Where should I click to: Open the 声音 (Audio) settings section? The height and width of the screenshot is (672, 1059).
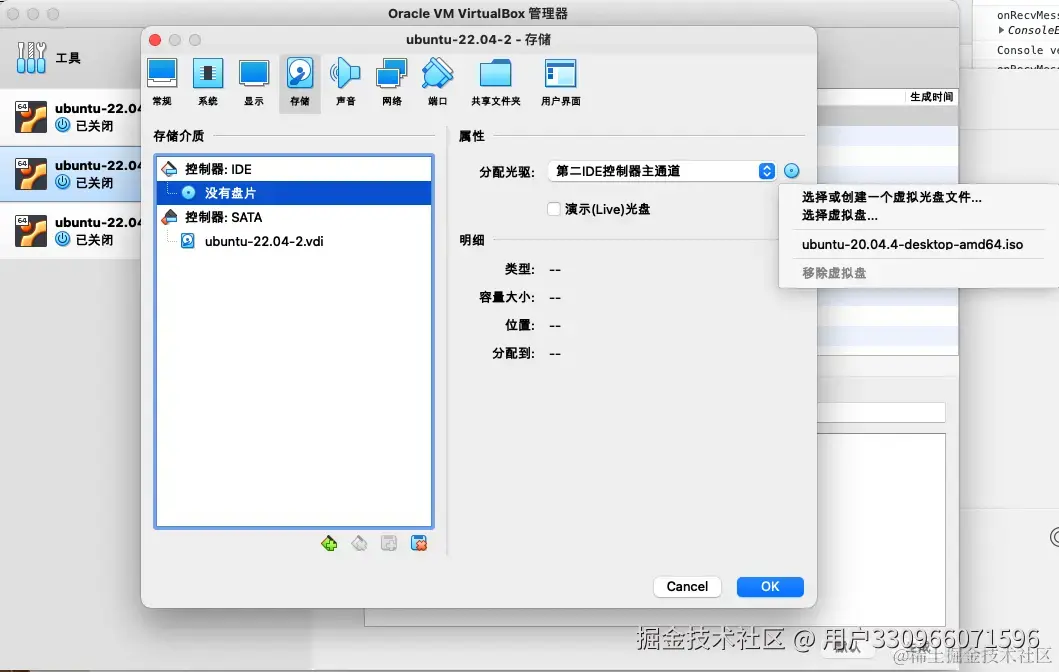pos(345,82)
